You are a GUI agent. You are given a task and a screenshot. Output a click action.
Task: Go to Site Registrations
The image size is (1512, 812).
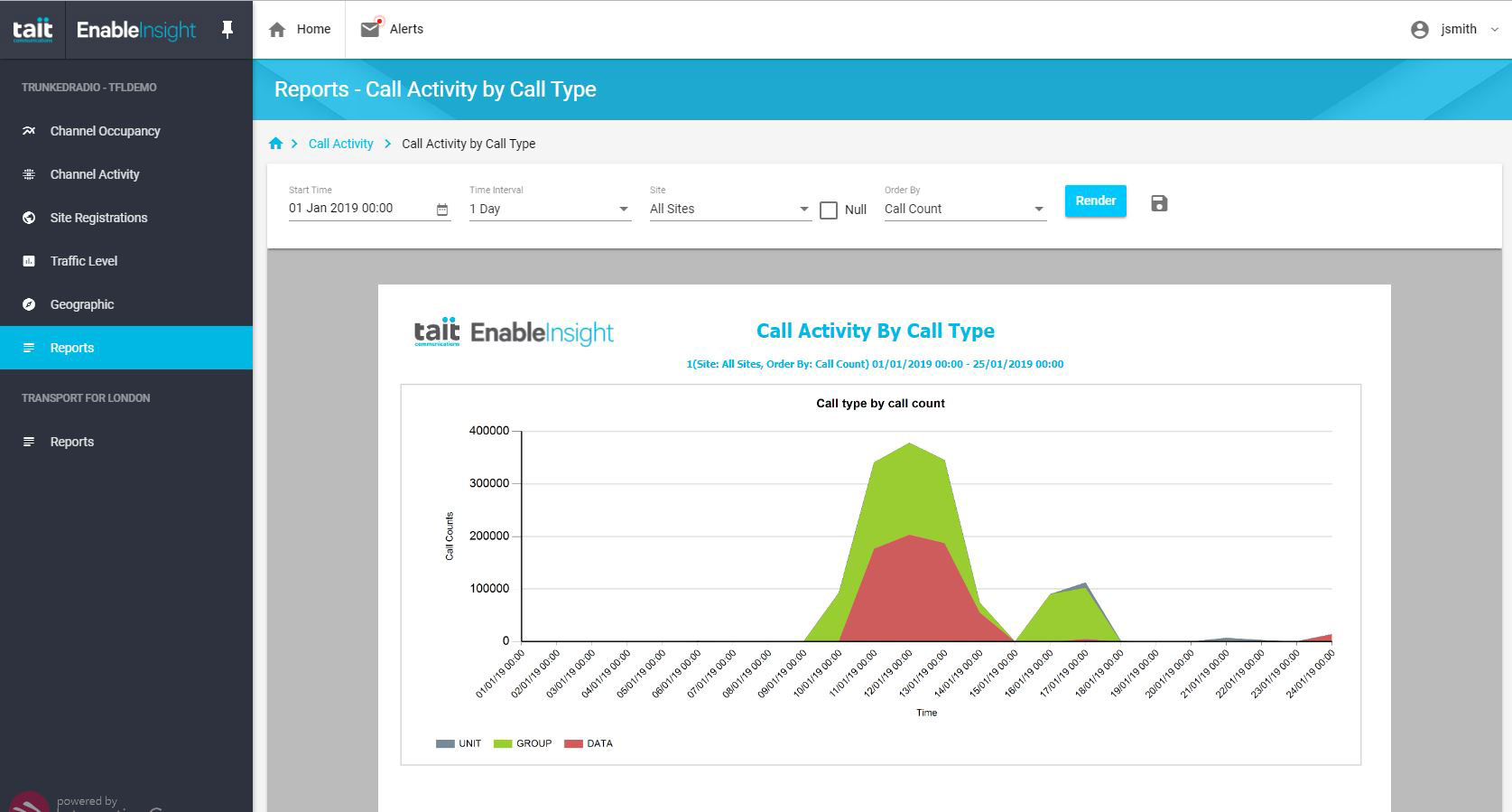(98, 218)
